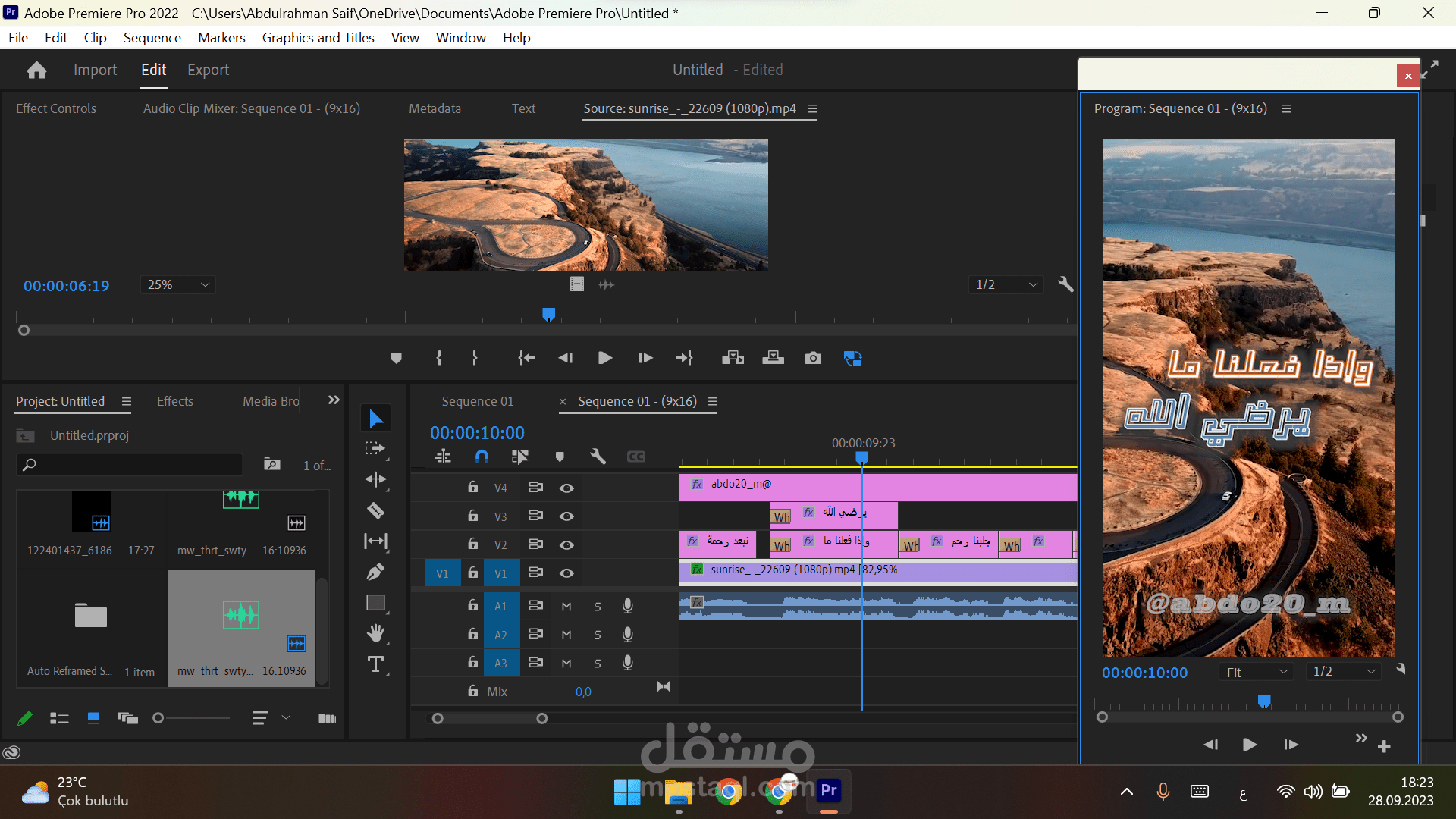The height and width of the screenshot is (819, 1456).
Task: Play the Program monitor sequence
Action: (x=1250, y=745)
